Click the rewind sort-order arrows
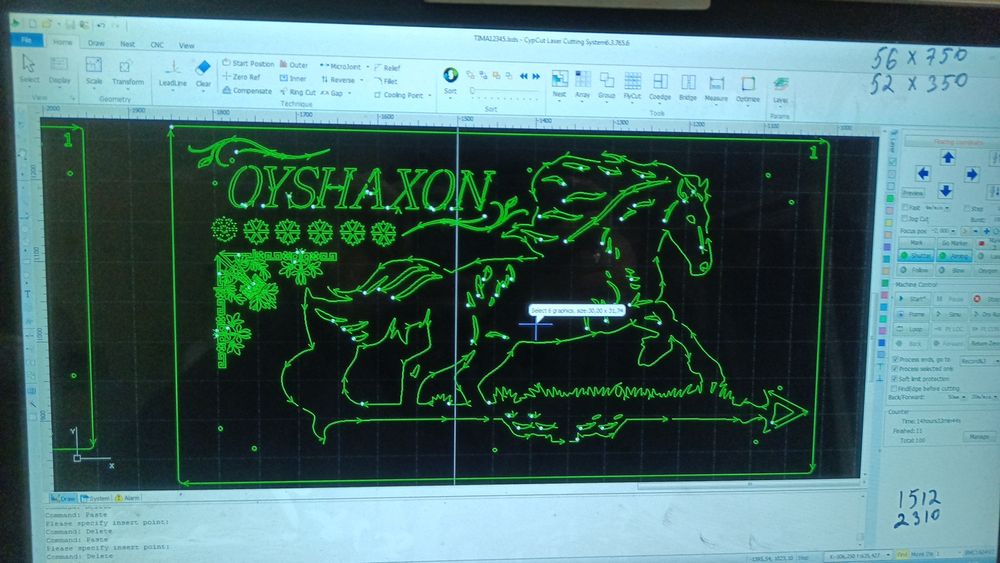The height and width of the screenshot is (563, 1000). click(524, 76)
